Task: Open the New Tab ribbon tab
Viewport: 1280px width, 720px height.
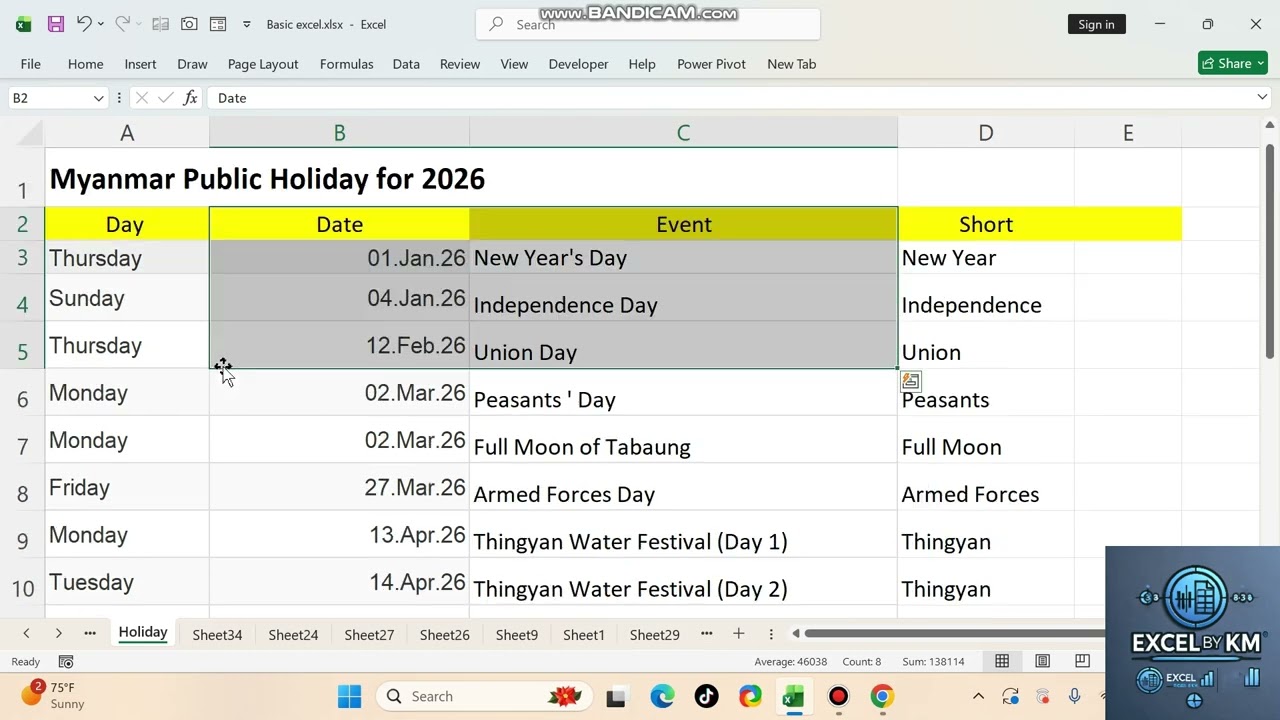Action: click(791, 64)
